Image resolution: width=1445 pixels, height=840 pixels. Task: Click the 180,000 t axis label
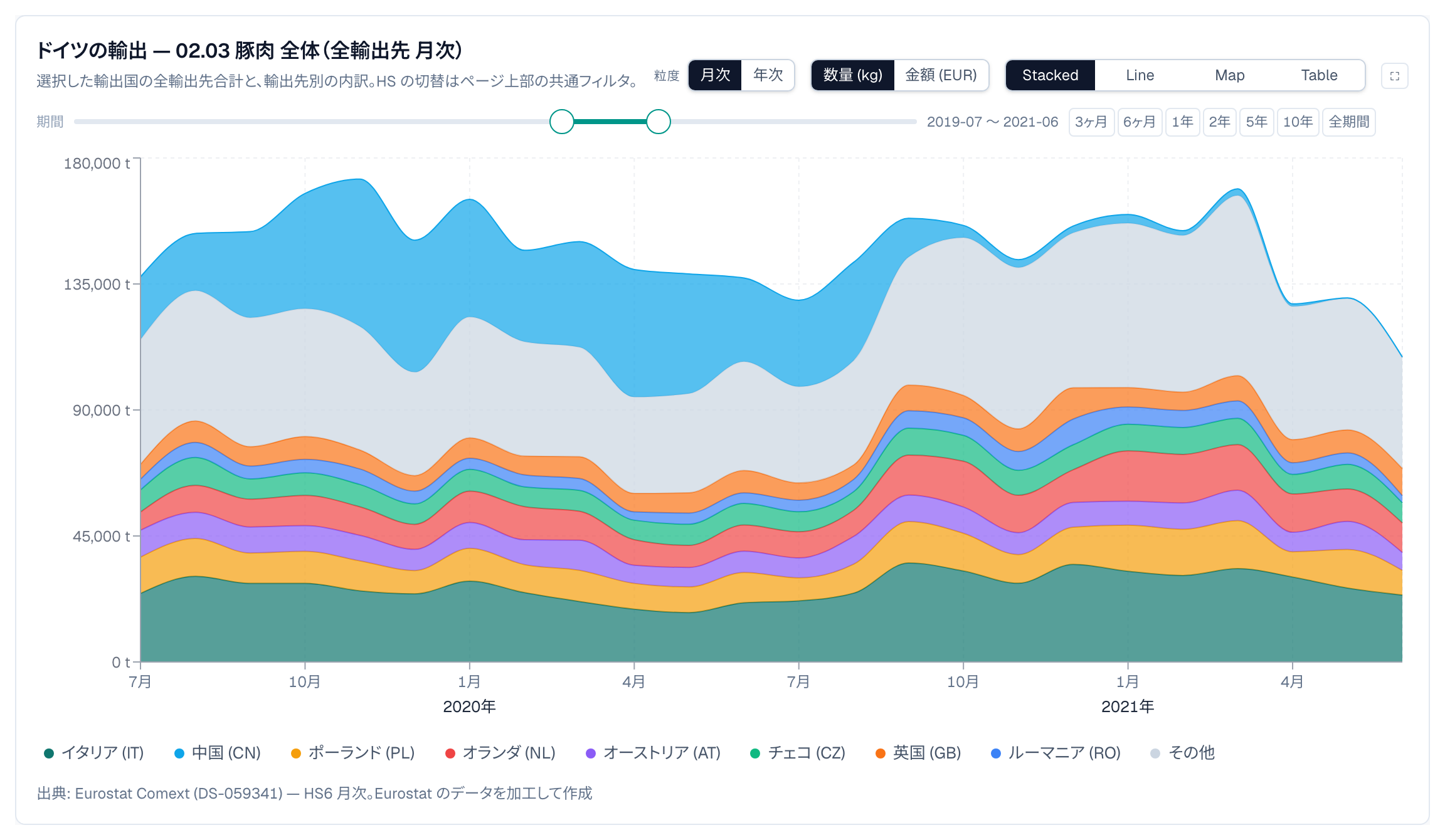(x=97, y=164)
